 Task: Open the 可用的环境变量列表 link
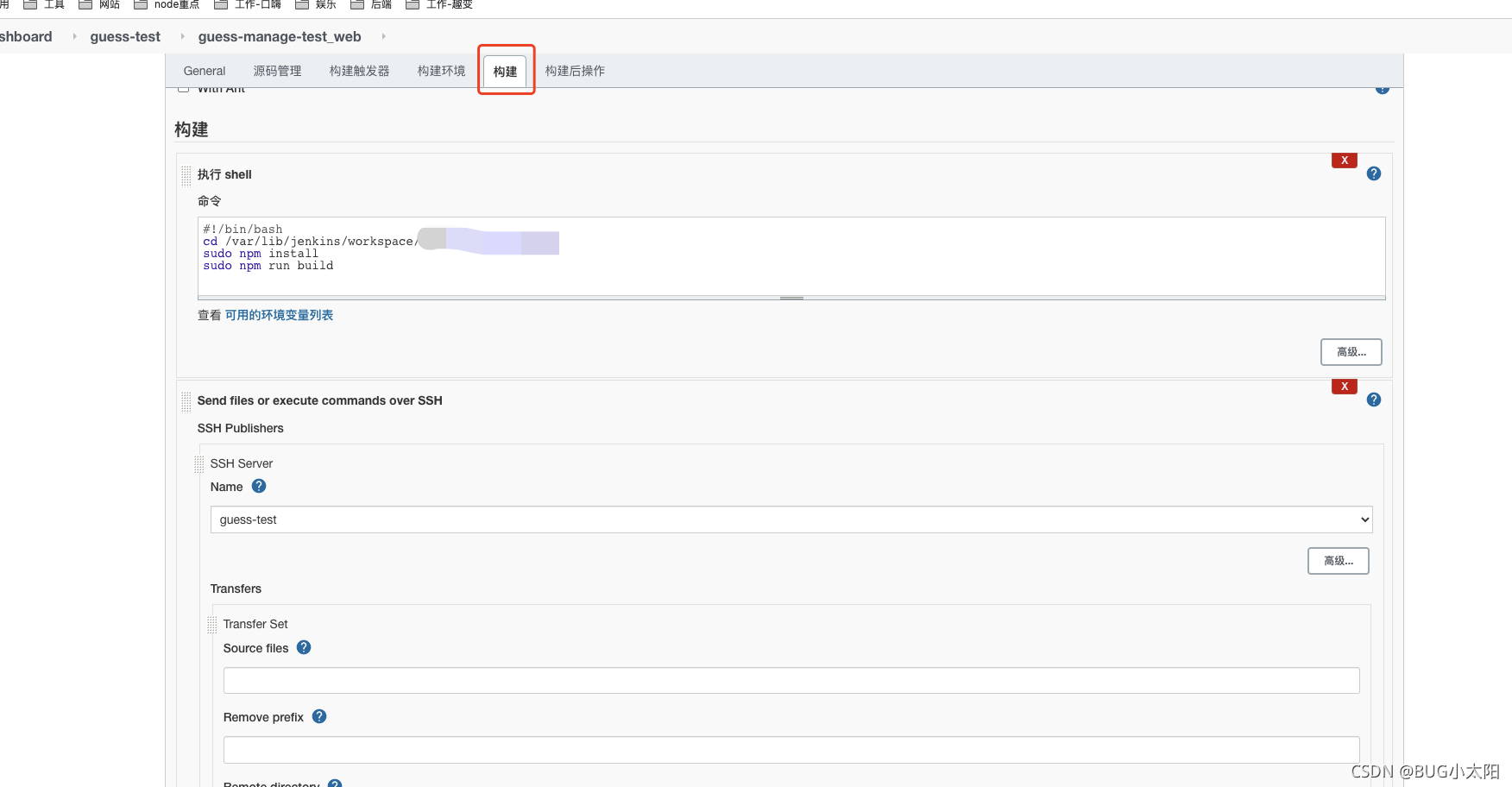279,315
